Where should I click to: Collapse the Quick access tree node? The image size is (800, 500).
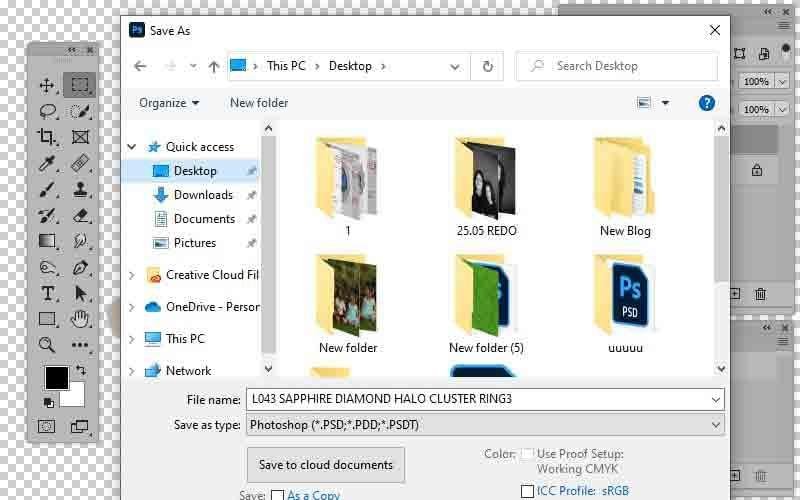(x=132, y=147)
